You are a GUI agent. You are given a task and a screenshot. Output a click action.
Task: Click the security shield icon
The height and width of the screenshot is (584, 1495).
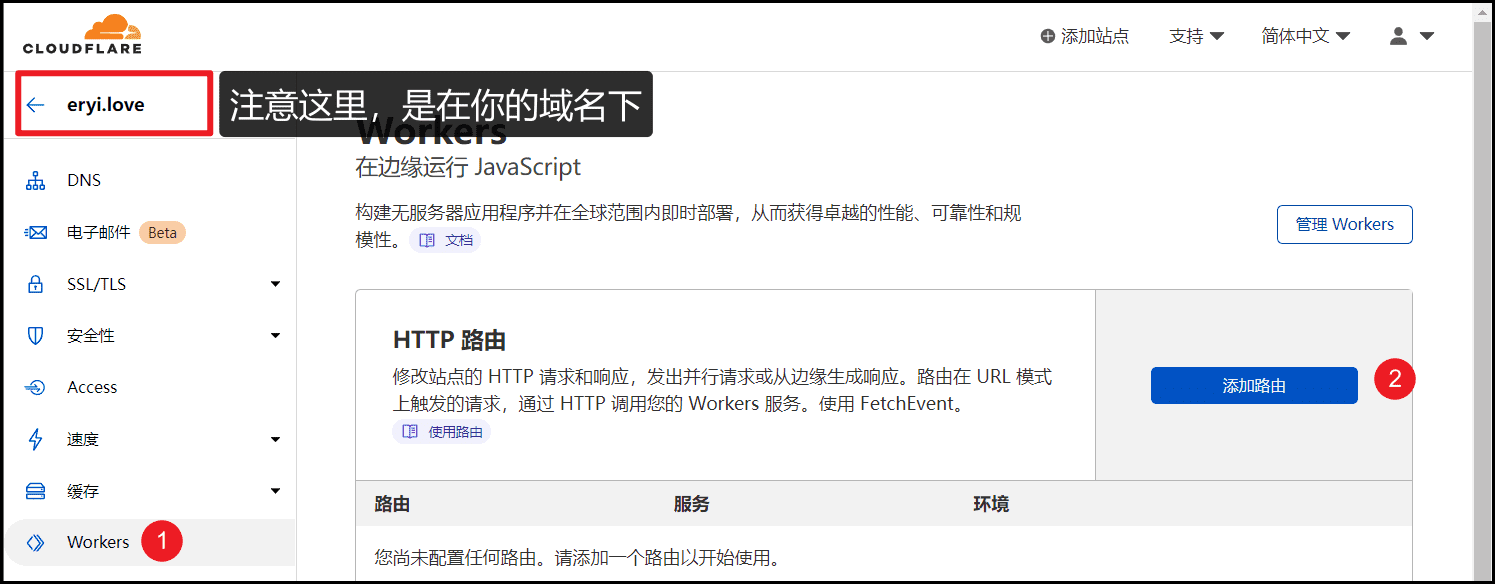point(36,336)
